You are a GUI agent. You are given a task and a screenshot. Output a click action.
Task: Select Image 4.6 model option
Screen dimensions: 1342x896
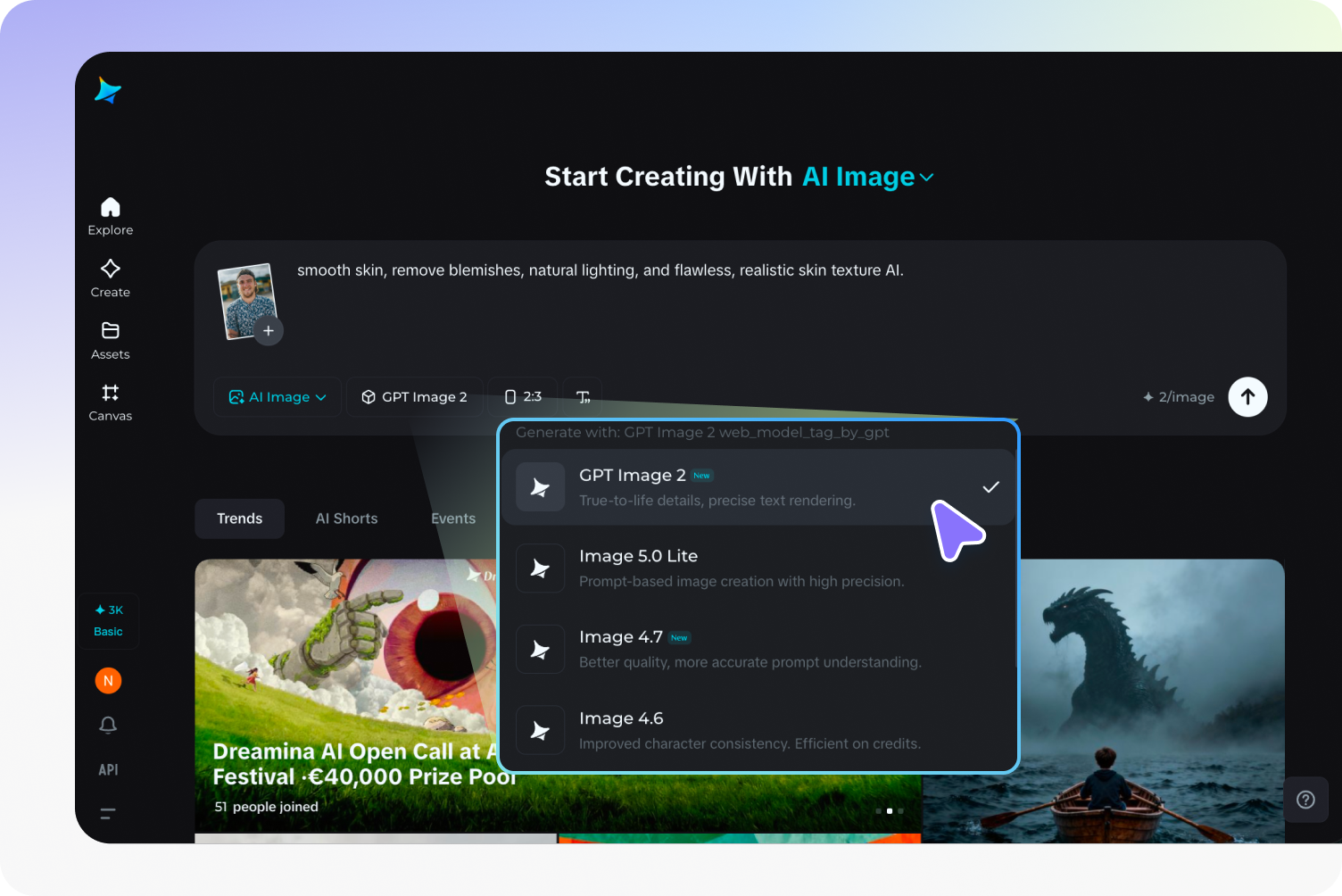758,730
